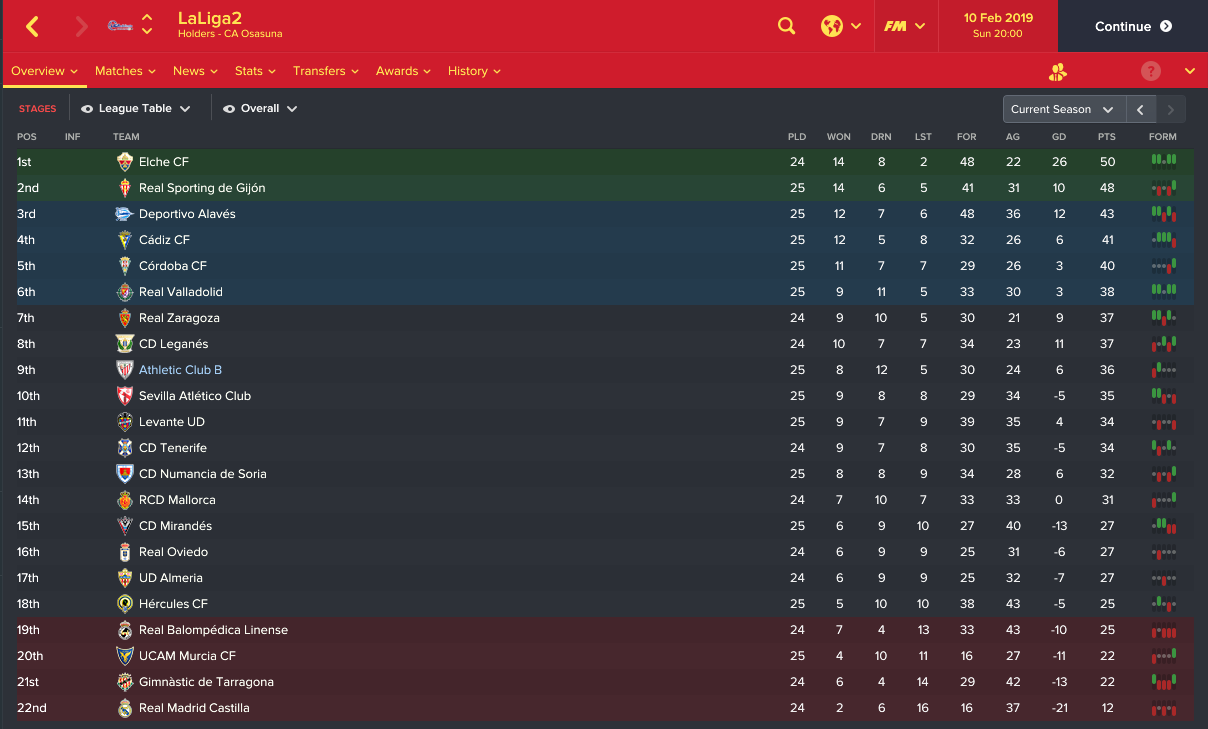Open the world globe menu icon
Viewport: 1208px width, 729px height.
tap(831, 27)
